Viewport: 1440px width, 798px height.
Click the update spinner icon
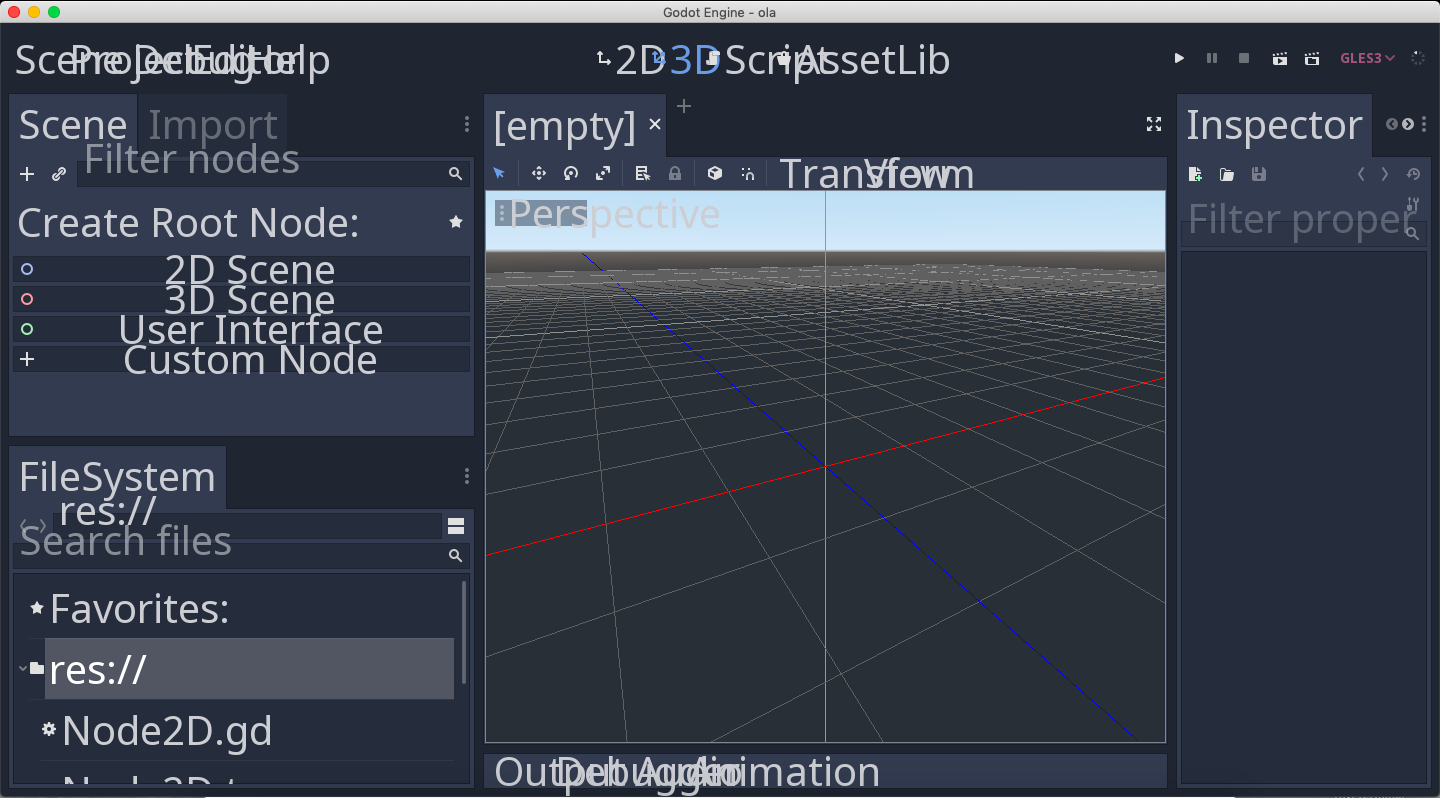click(x=1418, y=59)
